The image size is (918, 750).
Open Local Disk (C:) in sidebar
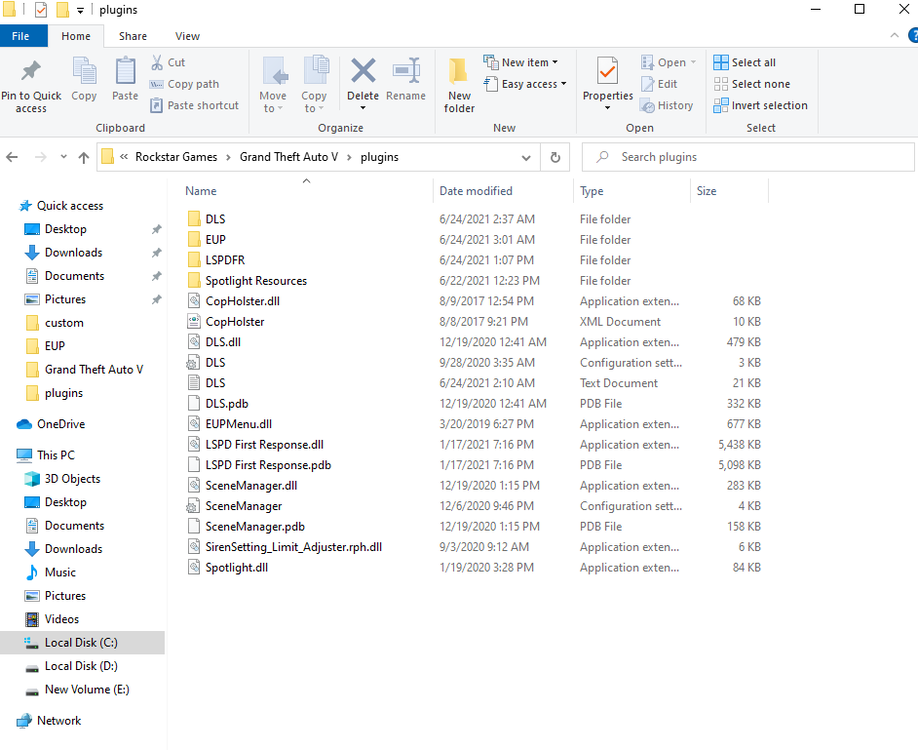[x=81, y=642]
